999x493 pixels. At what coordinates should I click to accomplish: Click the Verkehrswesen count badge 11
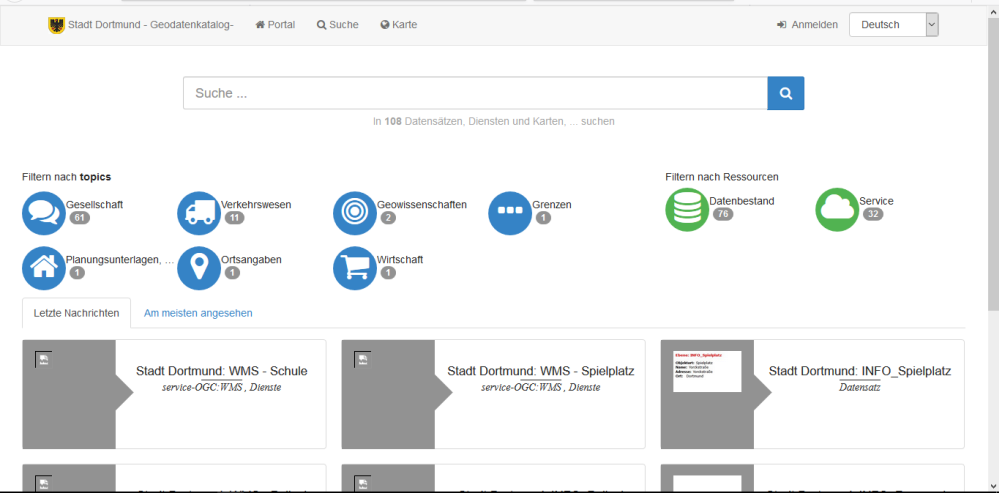coord(234,218)
